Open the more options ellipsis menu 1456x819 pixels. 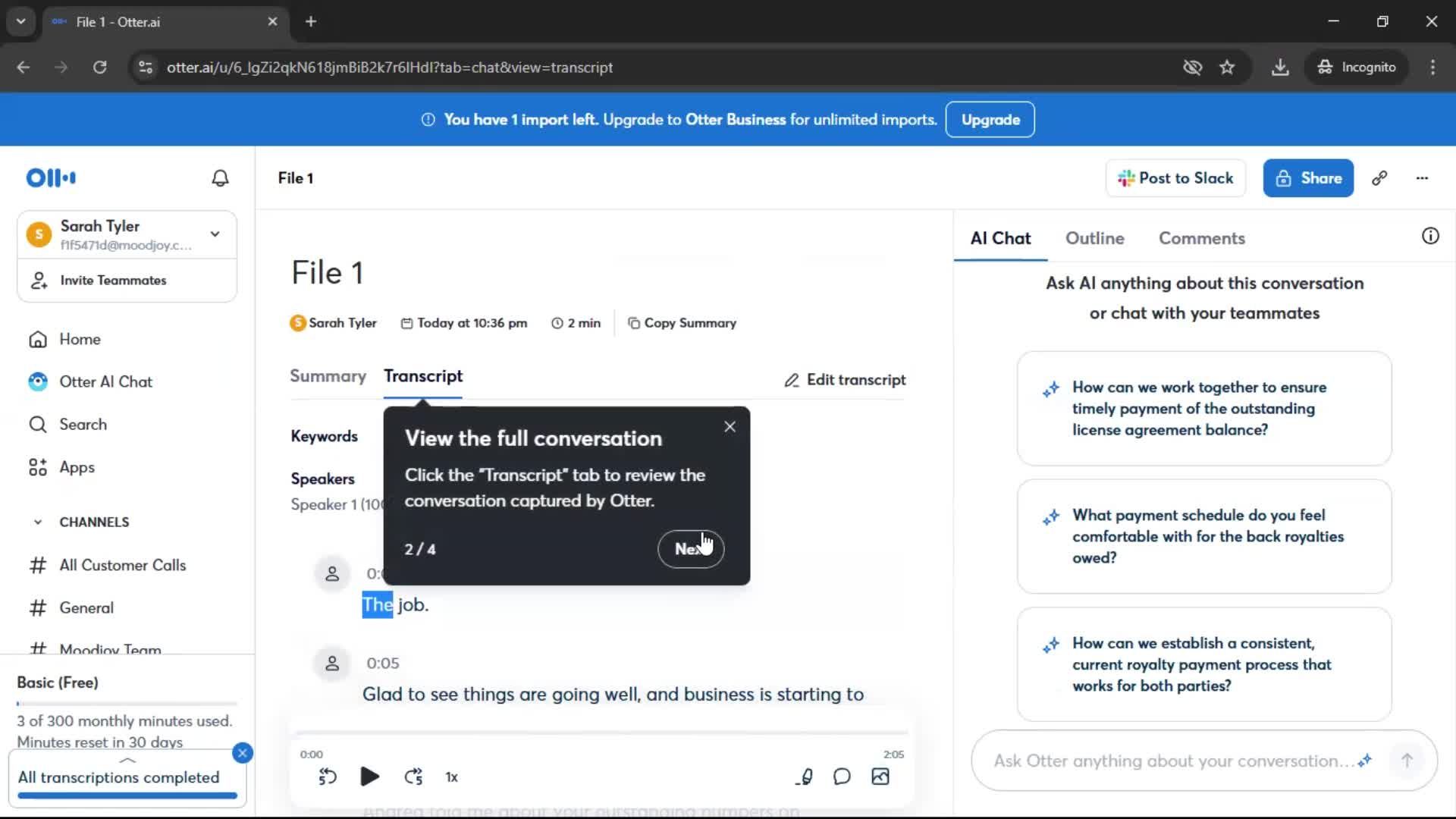point(1422,178)
